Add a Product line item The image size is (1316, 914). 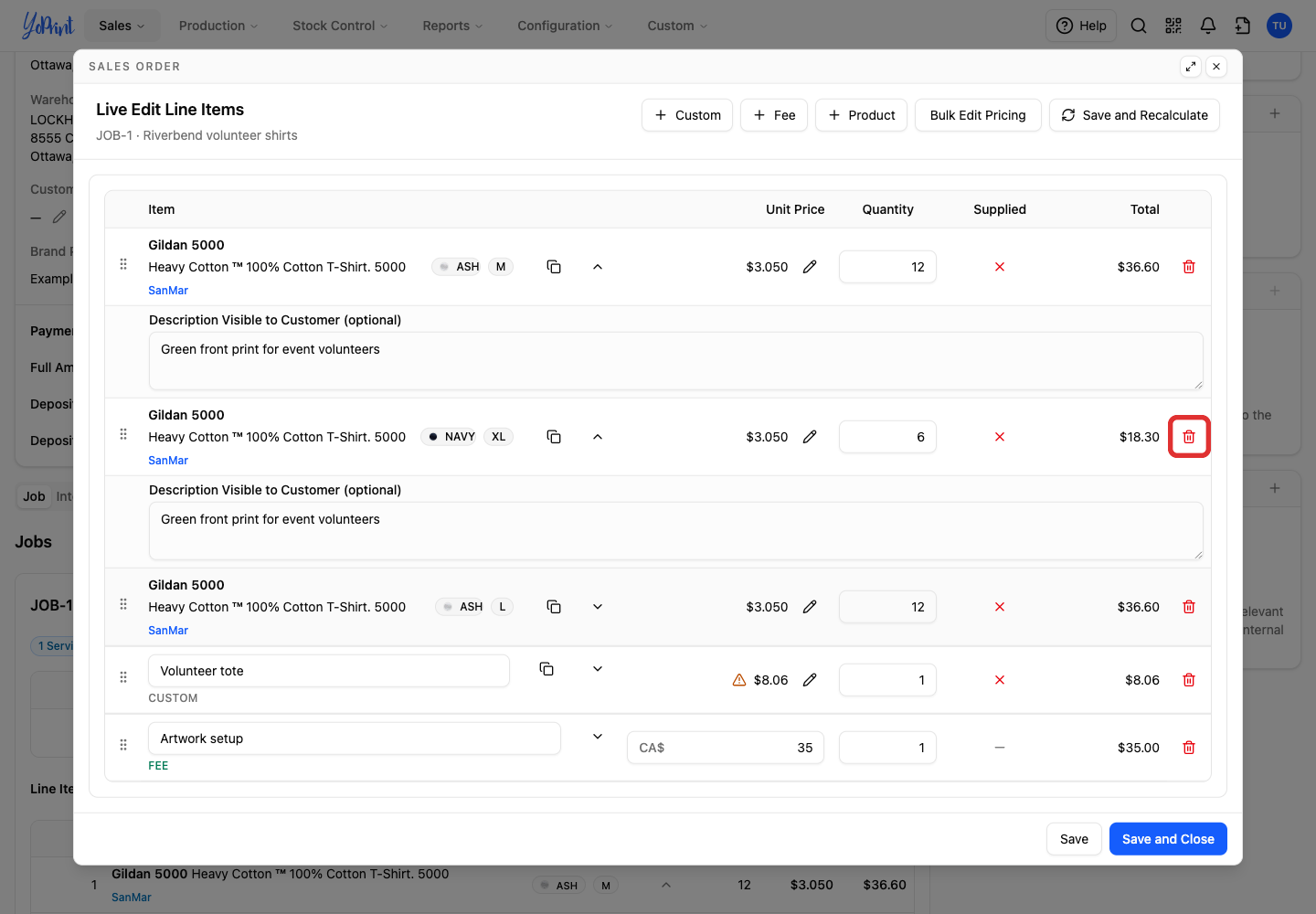(861, 115)
